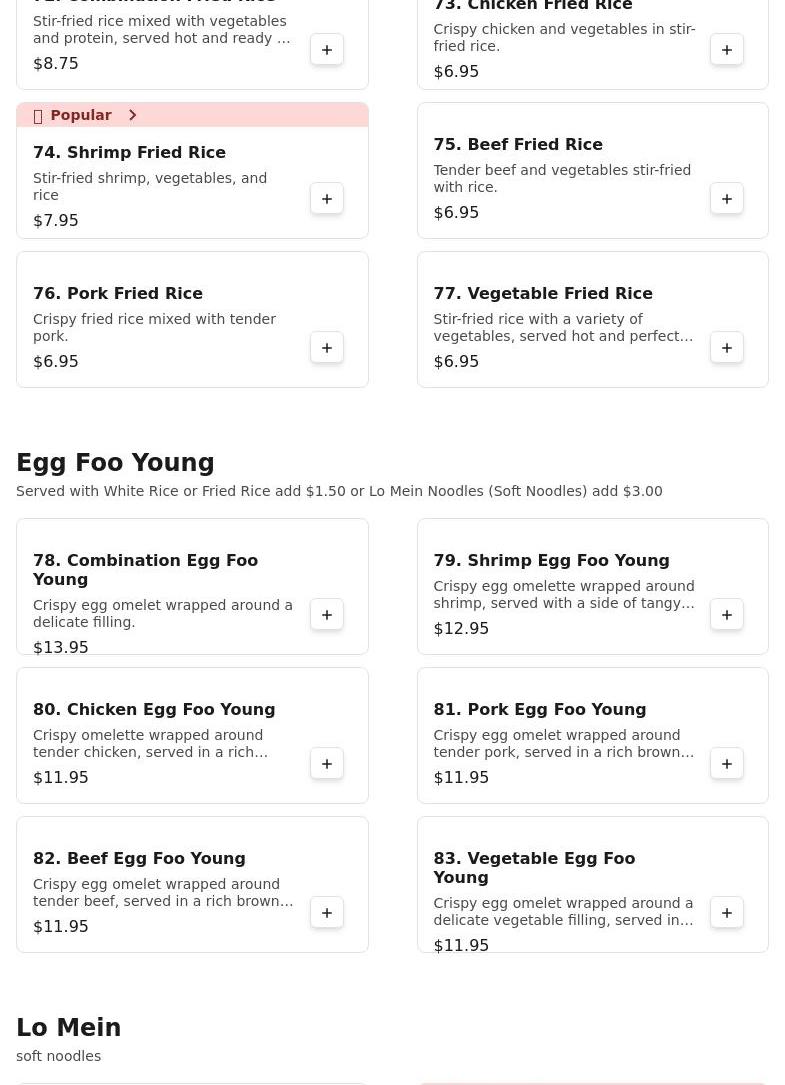Expand the Popular badge chevron
This screenshot has height=1085, width=785.
coord(132,116)
